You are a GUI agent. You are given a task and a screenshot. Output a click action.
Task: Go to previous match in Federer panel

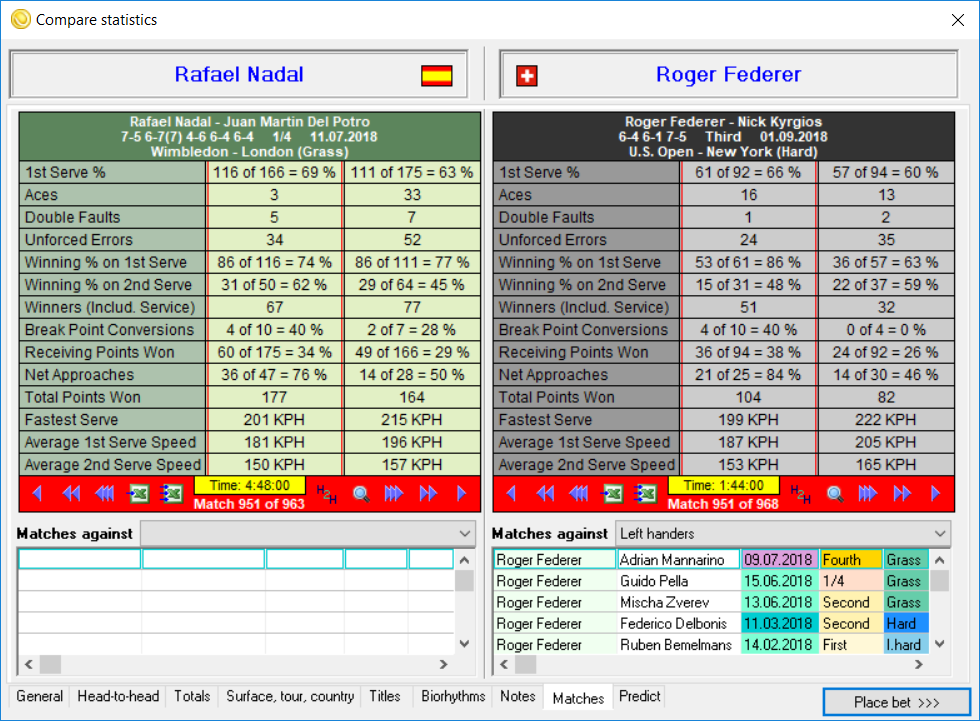[511, 494]
